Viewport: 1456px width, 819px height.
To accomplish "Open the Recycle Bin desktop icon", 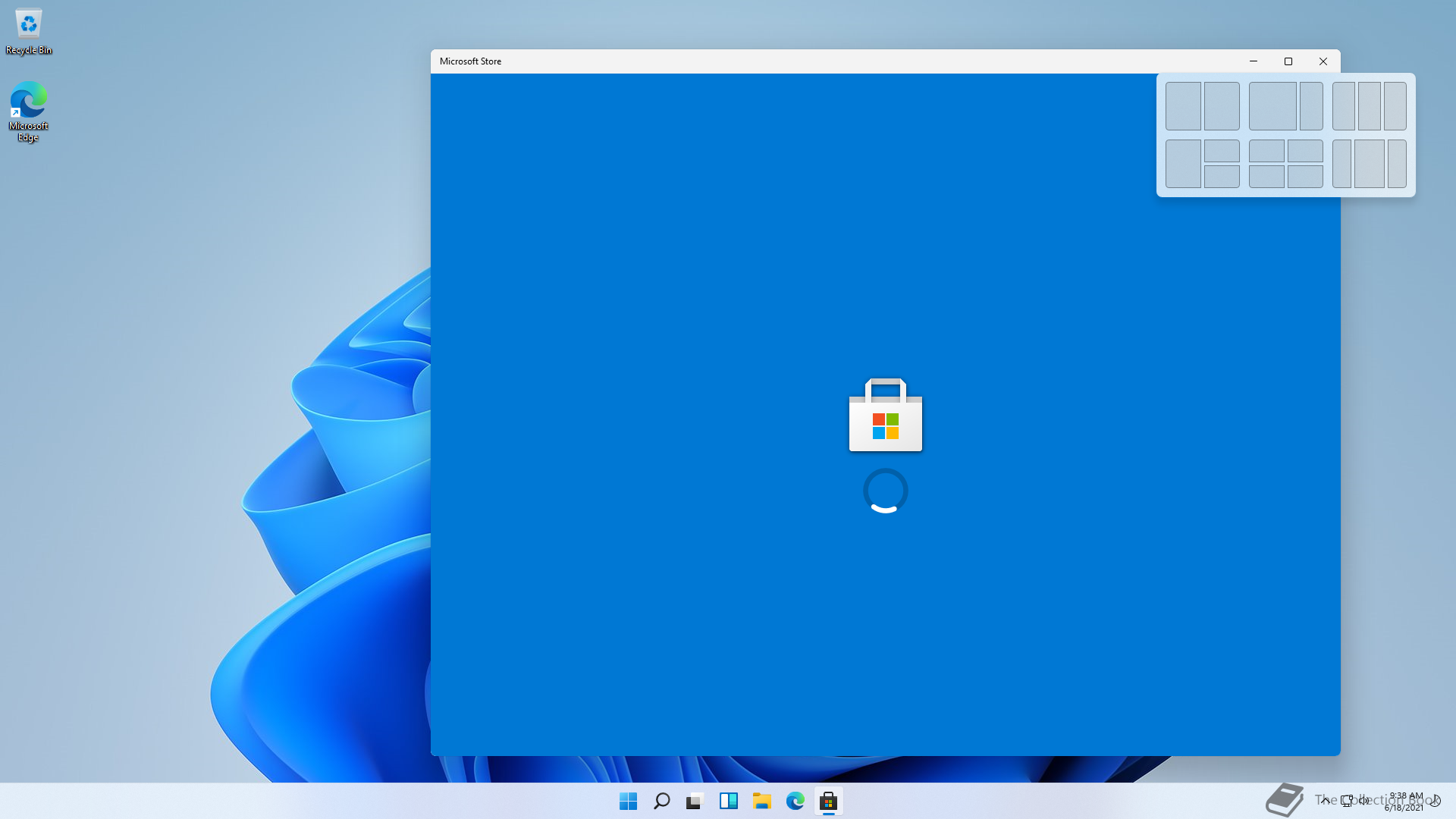I will pyautogui.click(x=29, y=32).
